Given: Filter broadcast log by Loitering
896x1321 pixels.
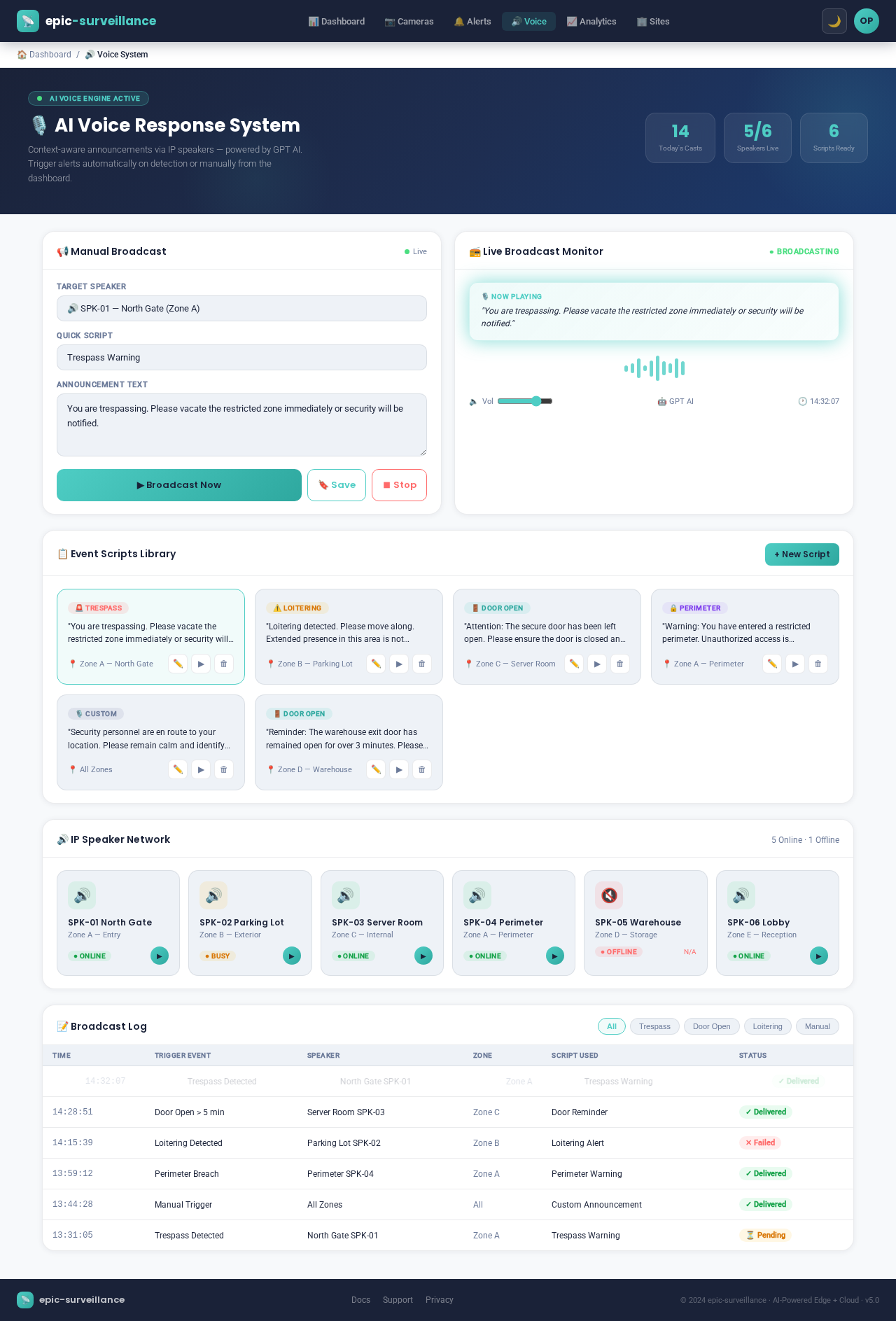Looking at the screenshot, I should click(767, 1026).
